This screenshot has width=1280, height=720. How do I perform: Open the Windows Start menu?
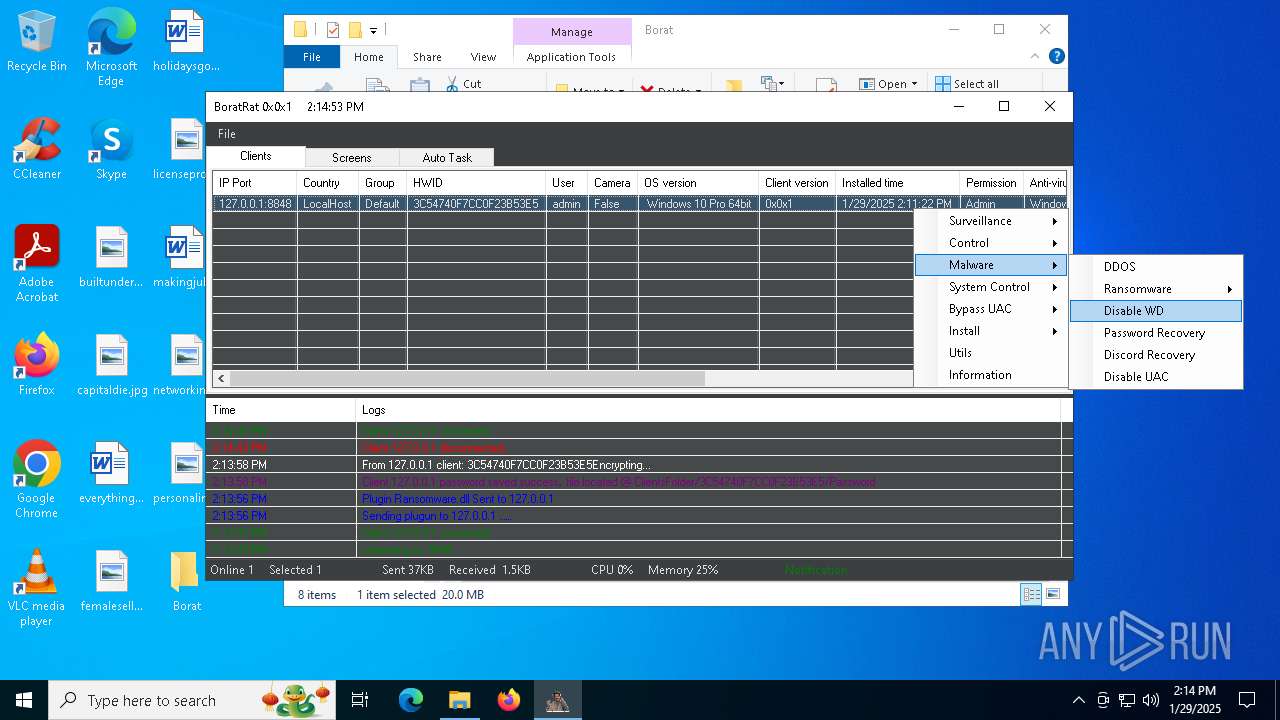tap(24, 700)
